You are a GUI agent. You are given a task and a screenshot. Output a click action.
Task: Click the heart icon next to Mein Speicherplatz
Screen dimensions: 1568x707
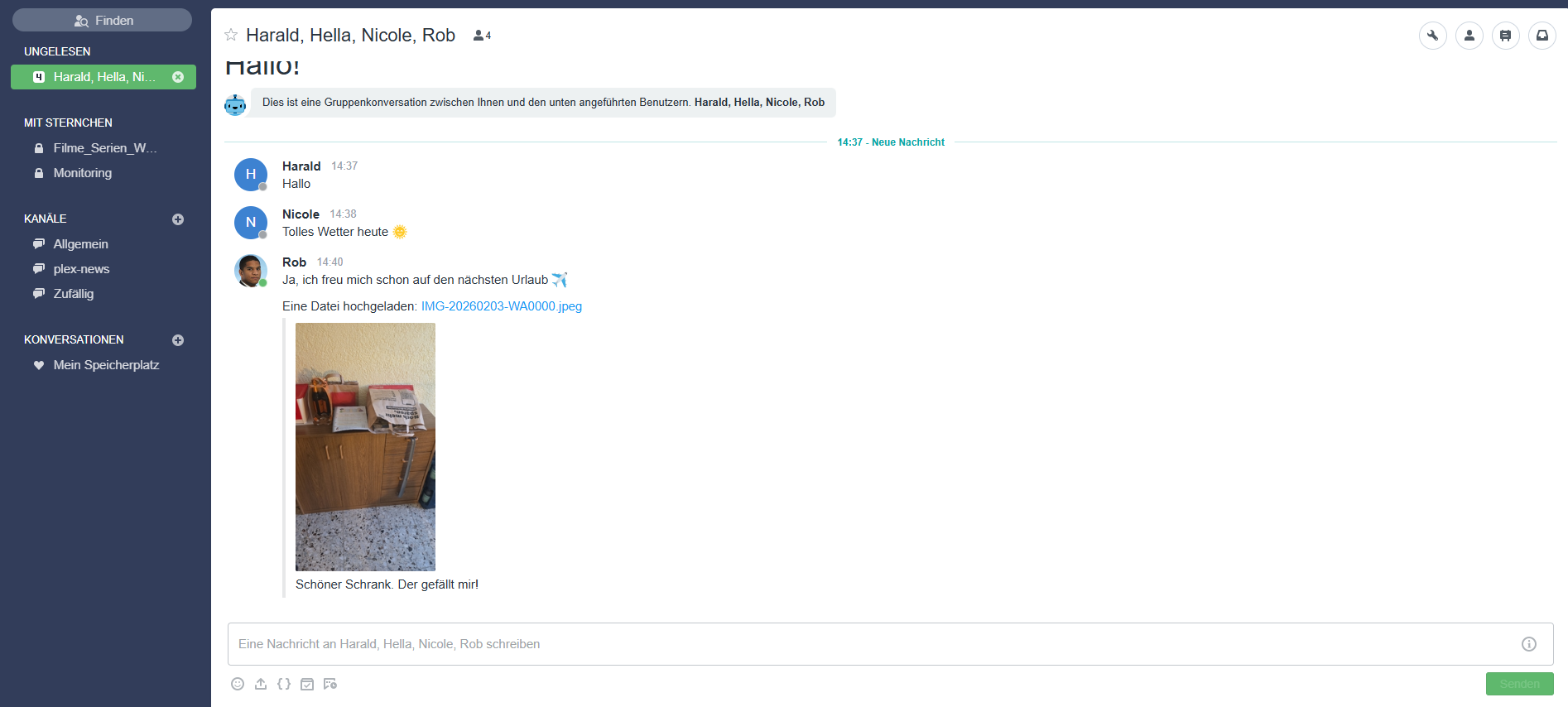(x=39, y=365)
